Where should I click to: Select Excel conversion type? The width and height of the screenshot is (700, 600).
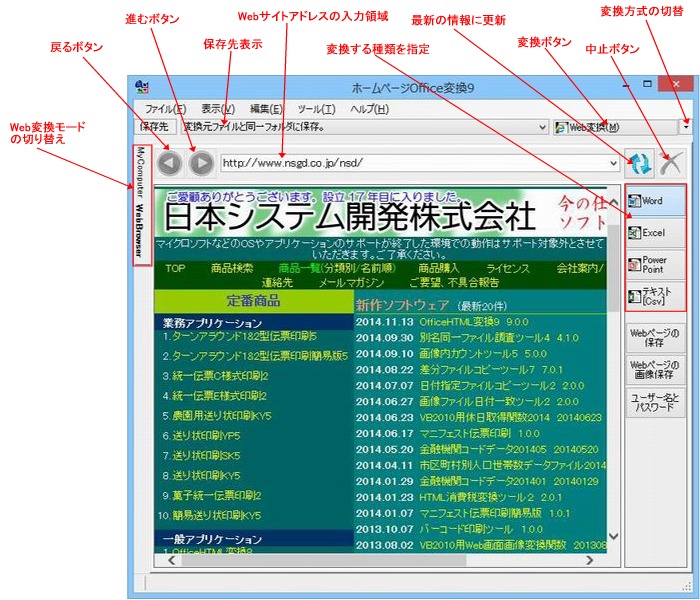pyautogui.click(x=655, y=233)
